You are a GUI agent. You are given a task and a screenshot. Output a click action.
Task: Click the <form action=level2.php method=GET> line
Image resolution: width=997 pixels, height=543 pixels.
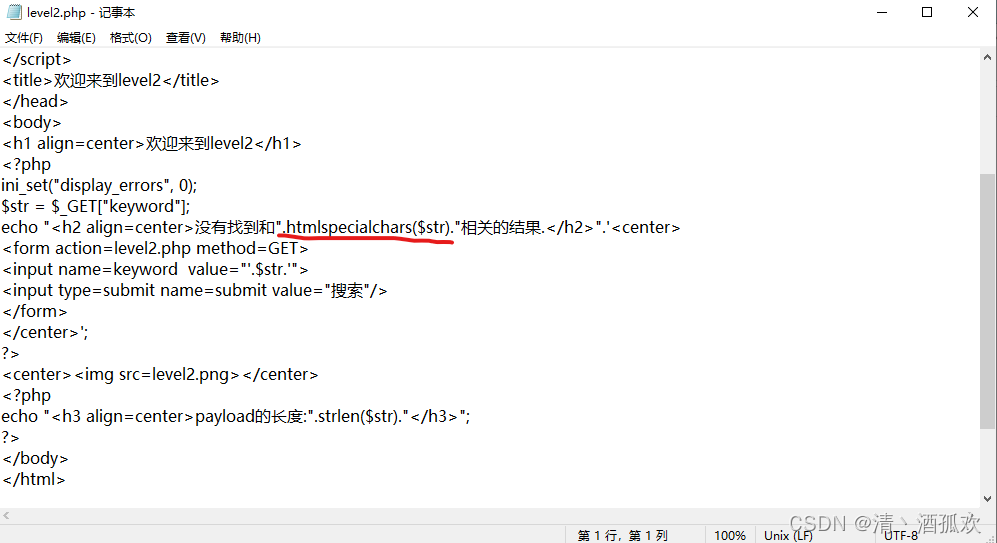point(155,248)
